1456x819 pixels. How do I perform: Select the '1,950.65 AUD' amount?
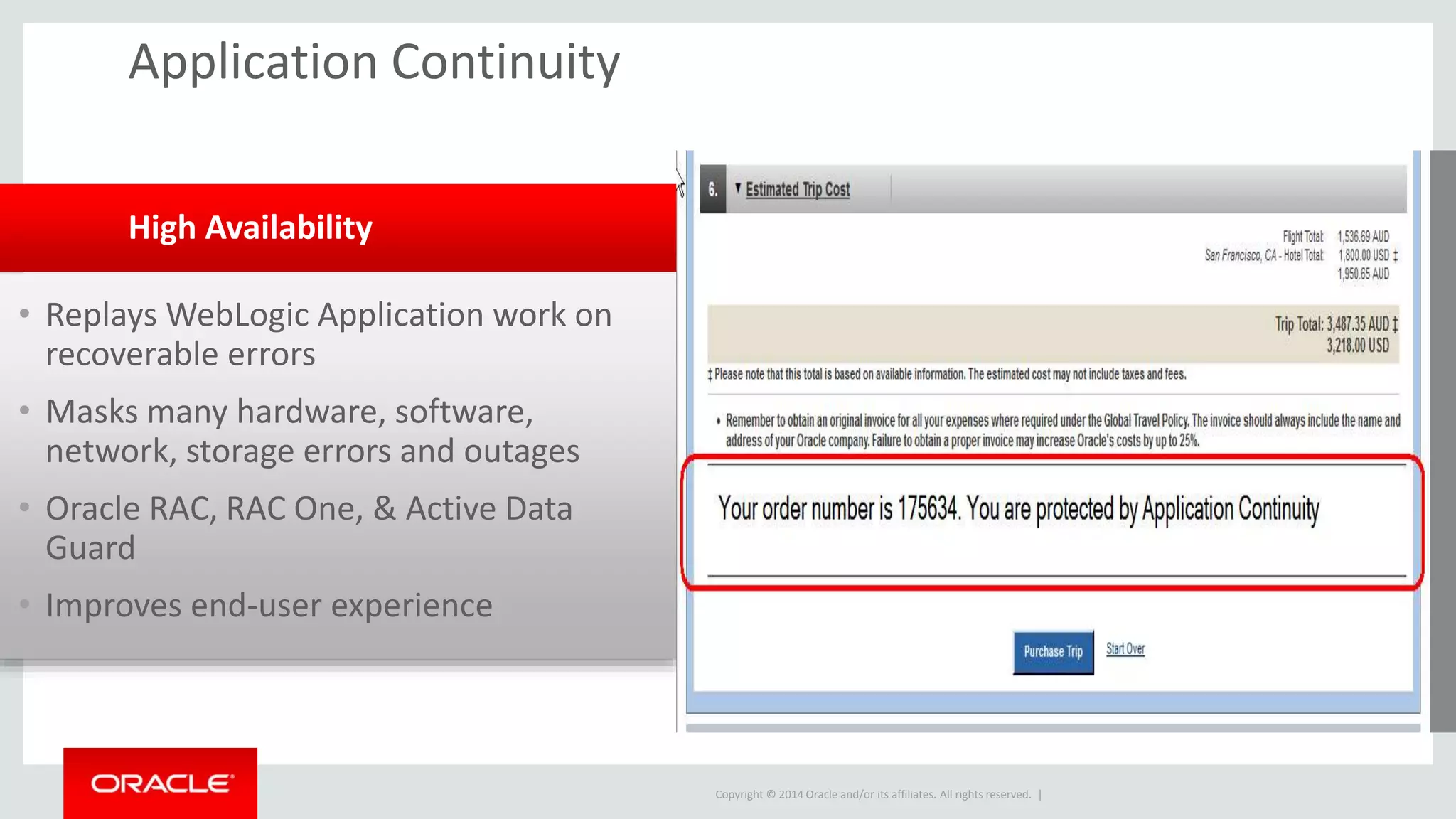coord(1363,274)
